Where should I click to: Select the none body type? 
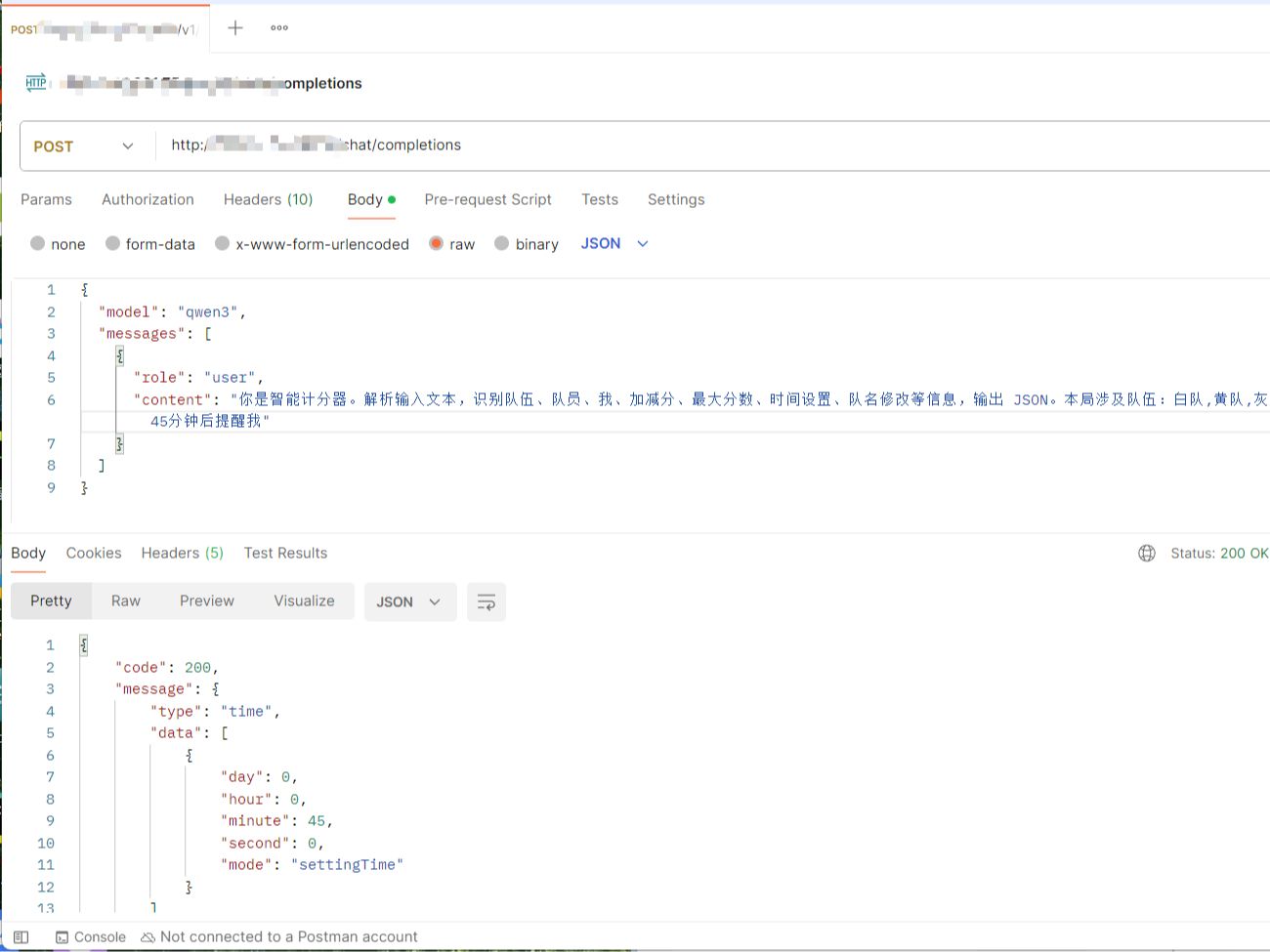pyautogui.click(x=58, y=244)
